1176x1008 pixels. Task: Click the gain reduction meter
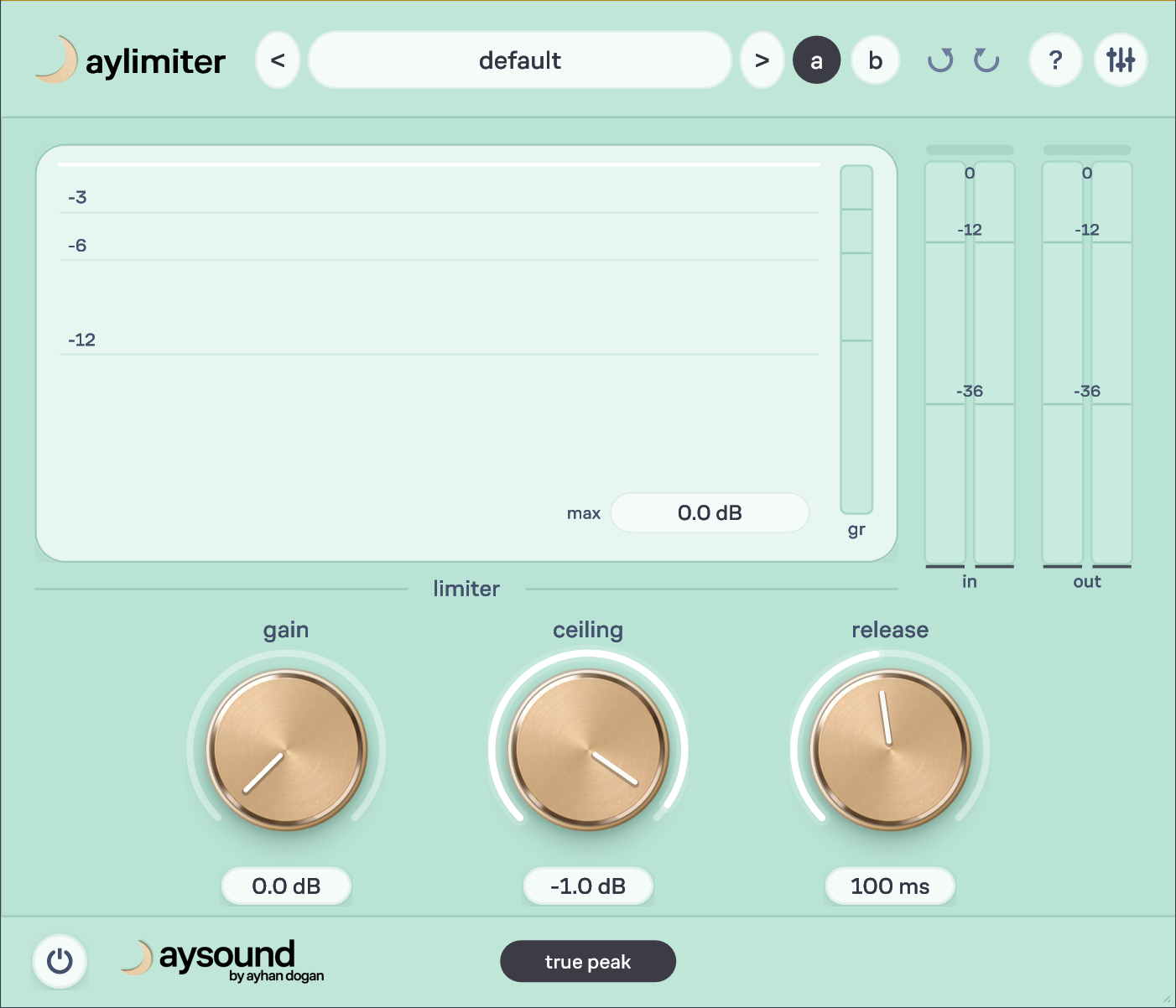point(856,340)
